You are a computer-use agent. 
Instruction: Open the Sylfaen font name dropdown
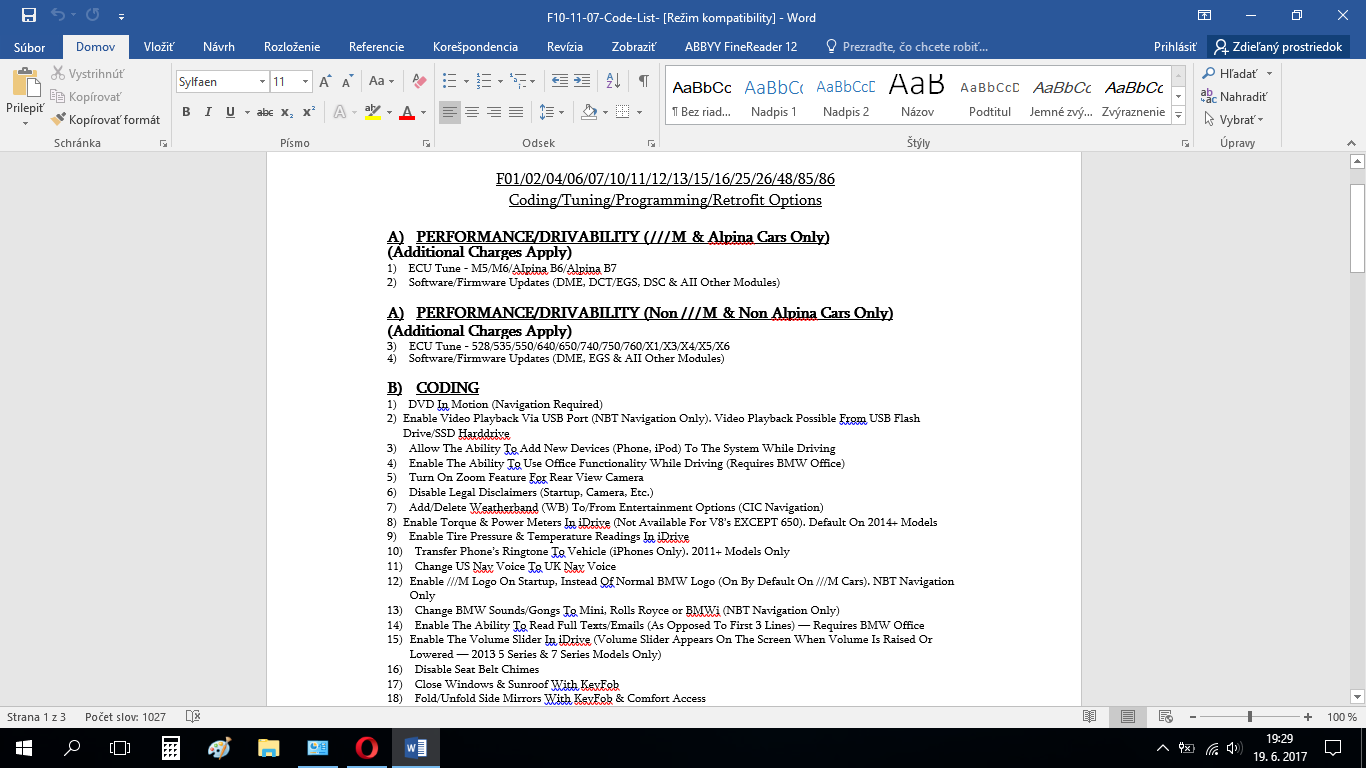pyautogui.click(x=263, y=82)
